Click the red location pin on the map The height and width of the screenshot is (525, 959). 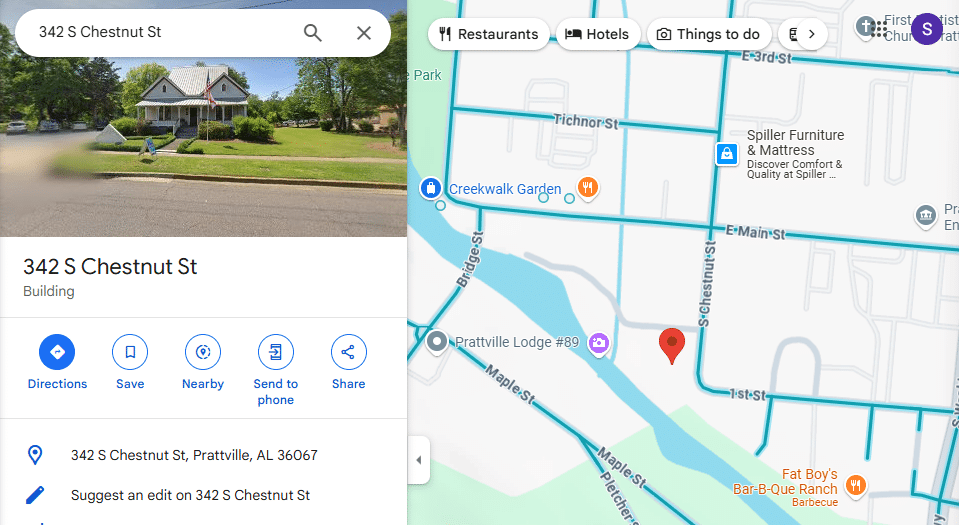[x=672, y=345]
